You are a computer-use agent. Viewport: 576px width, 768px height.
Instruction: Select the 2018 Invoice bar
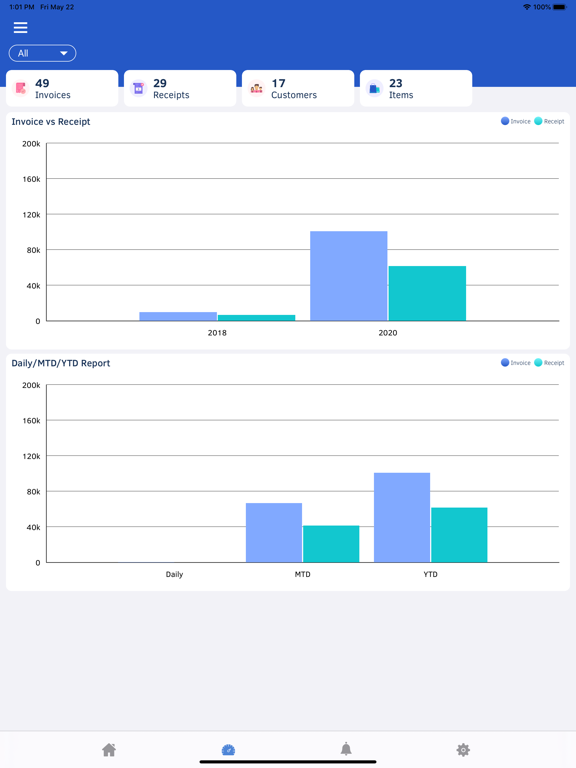(x=178, y=316)
